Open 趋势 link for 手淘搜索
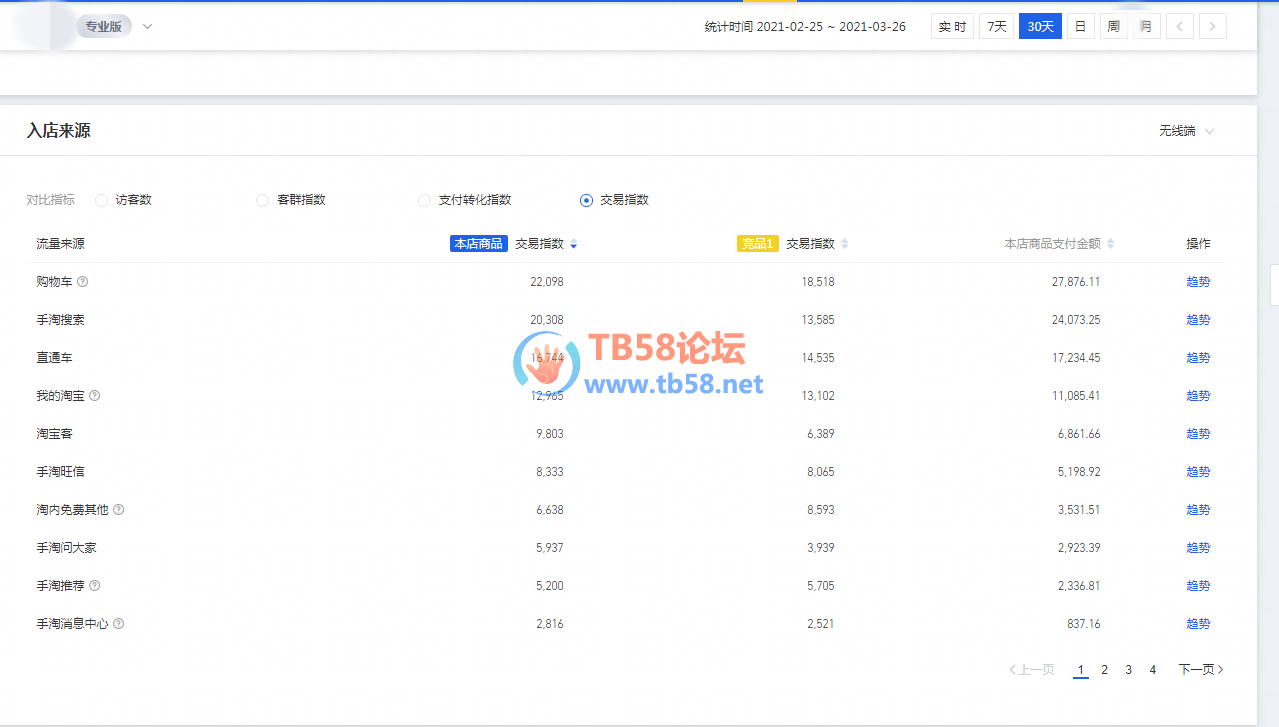The width and height of the screenshot is (1279, 727). [x=1198, y=320]
